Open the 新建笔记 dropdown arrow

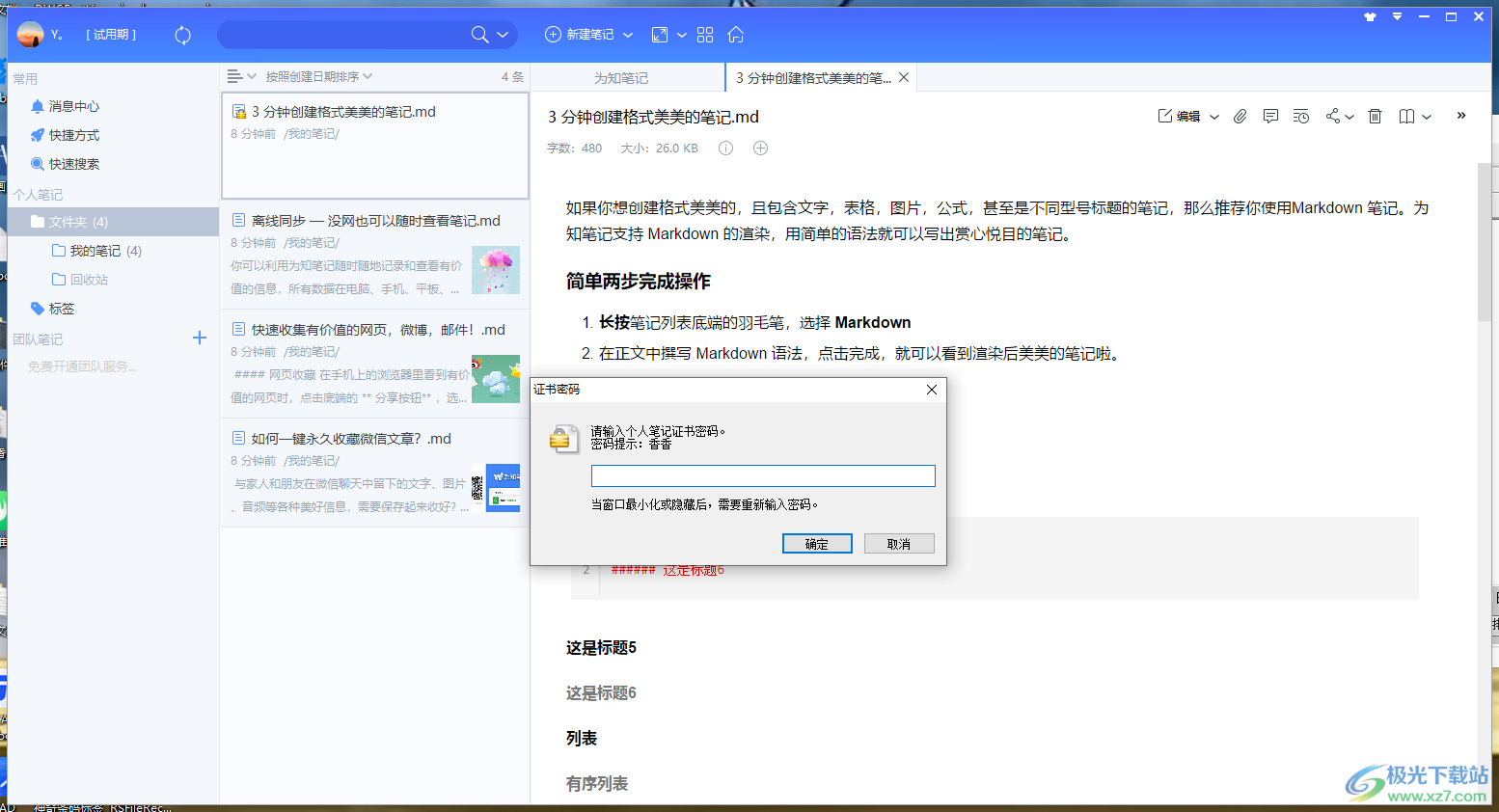[628, 35]
